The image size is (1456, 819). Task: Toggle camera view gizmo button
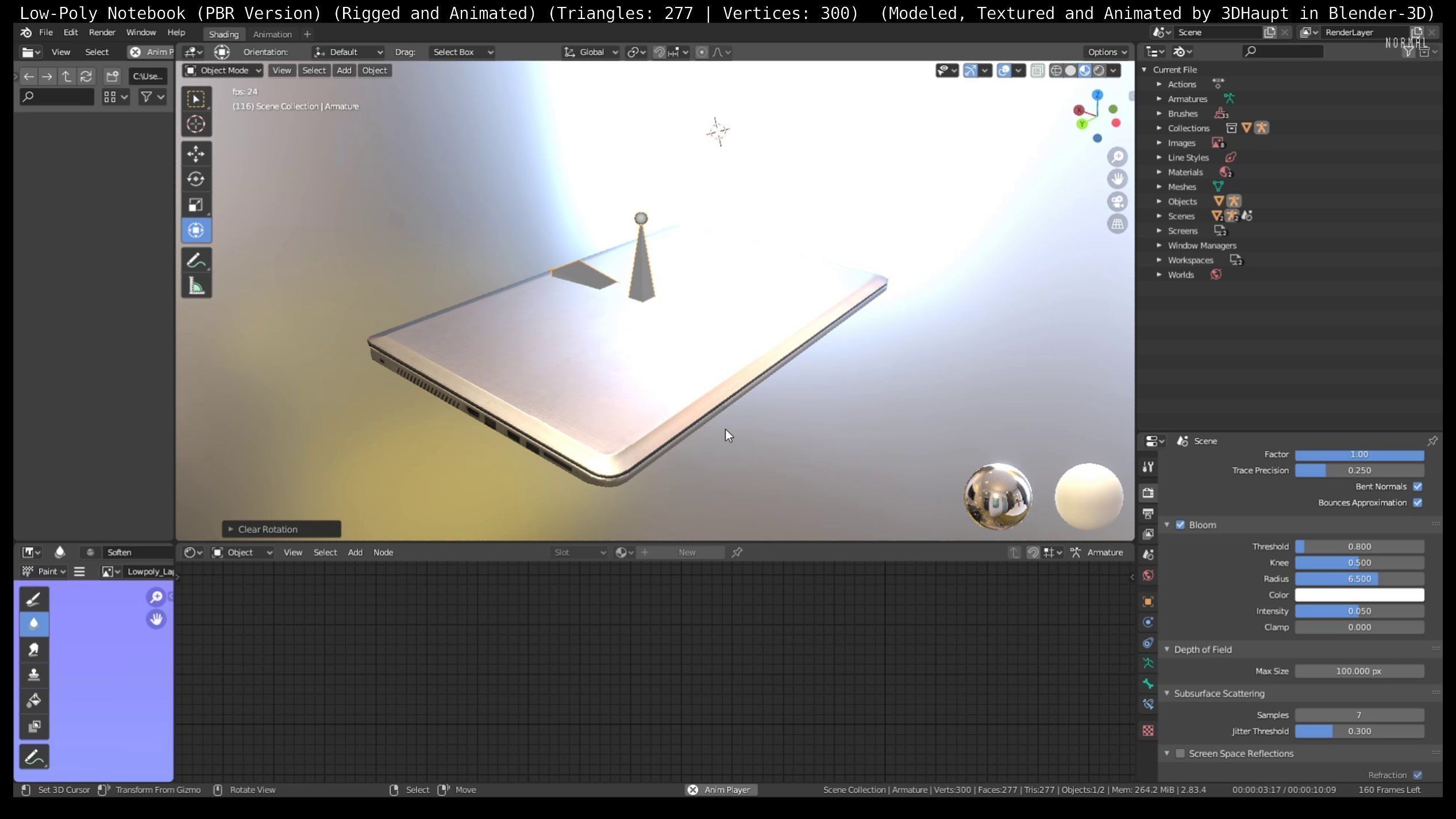point(1117,202)
